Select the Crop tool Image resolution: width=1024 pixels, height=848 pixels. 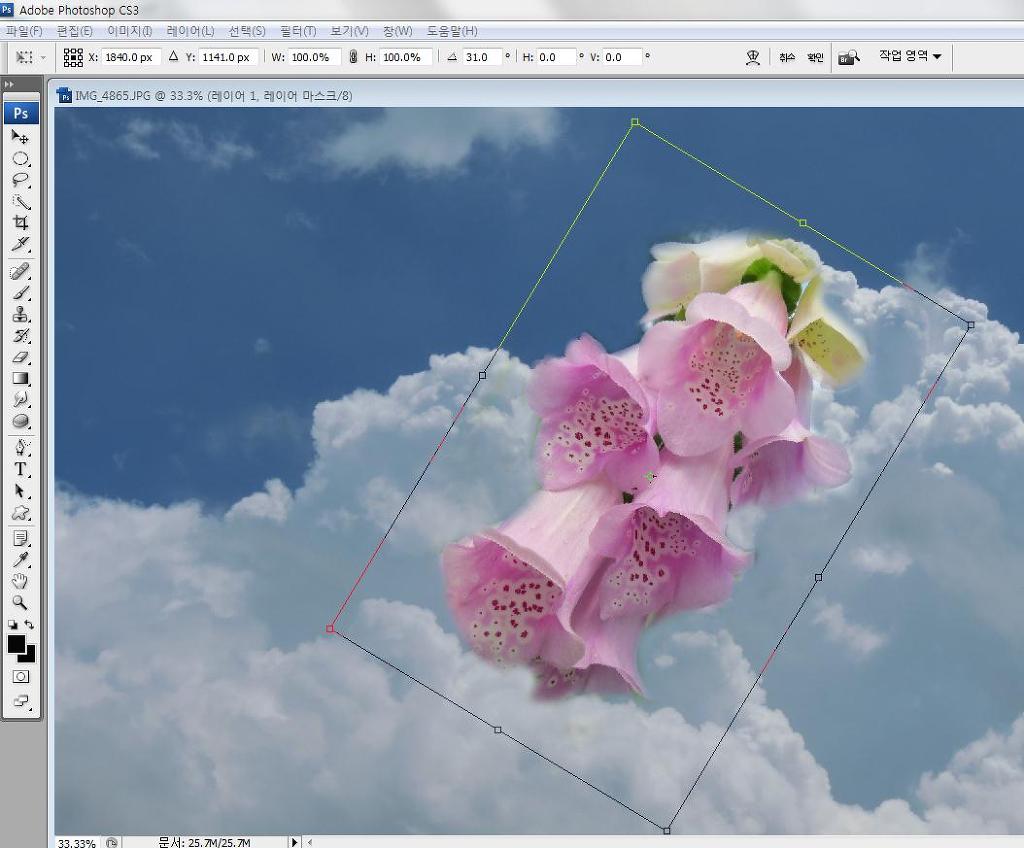20,223
